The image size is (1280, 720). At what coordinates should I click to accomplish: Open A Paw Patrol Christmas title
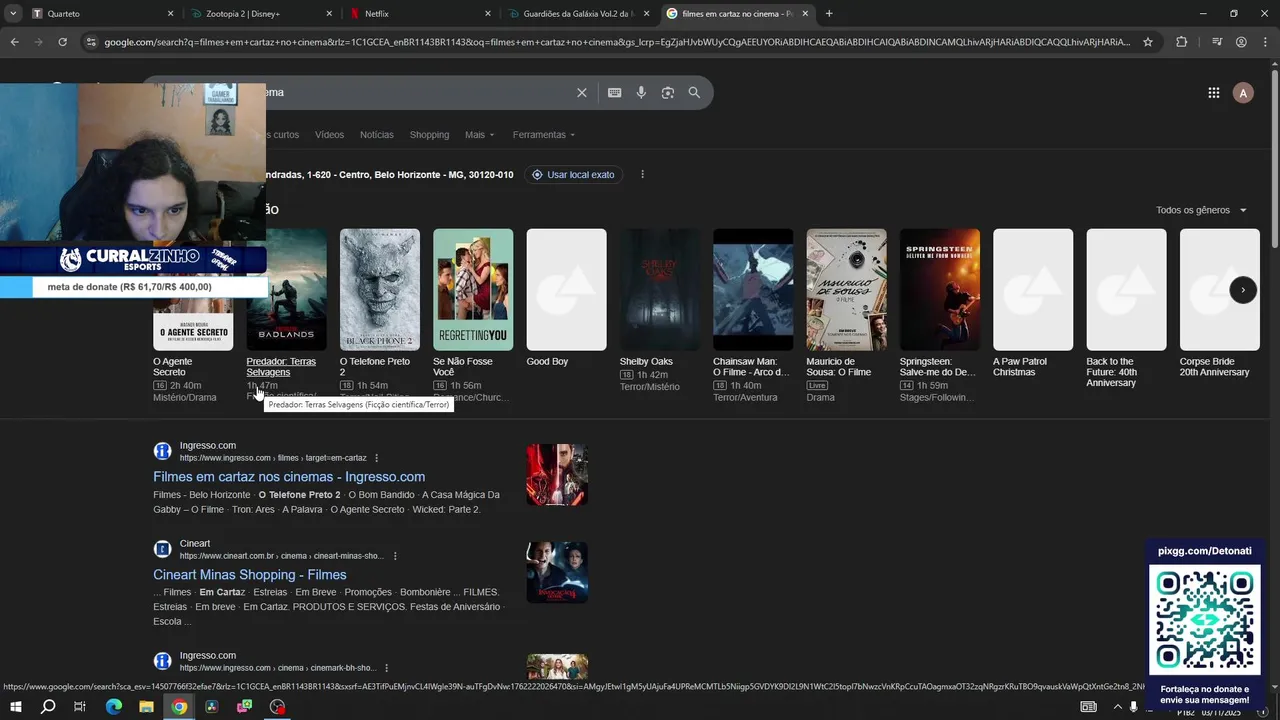point(1020,367)
